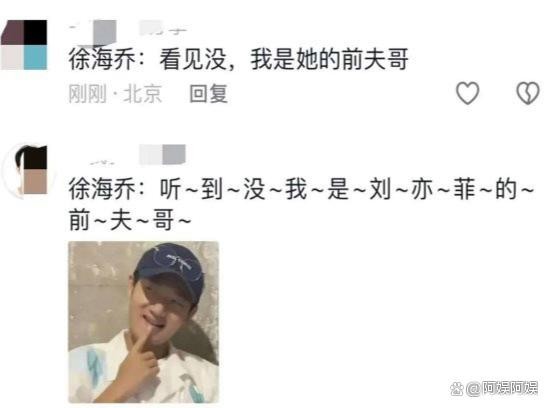Viewport: 549px width, 408px height.
Task: Tap the grey badge beside the first username
Action: 104,33
